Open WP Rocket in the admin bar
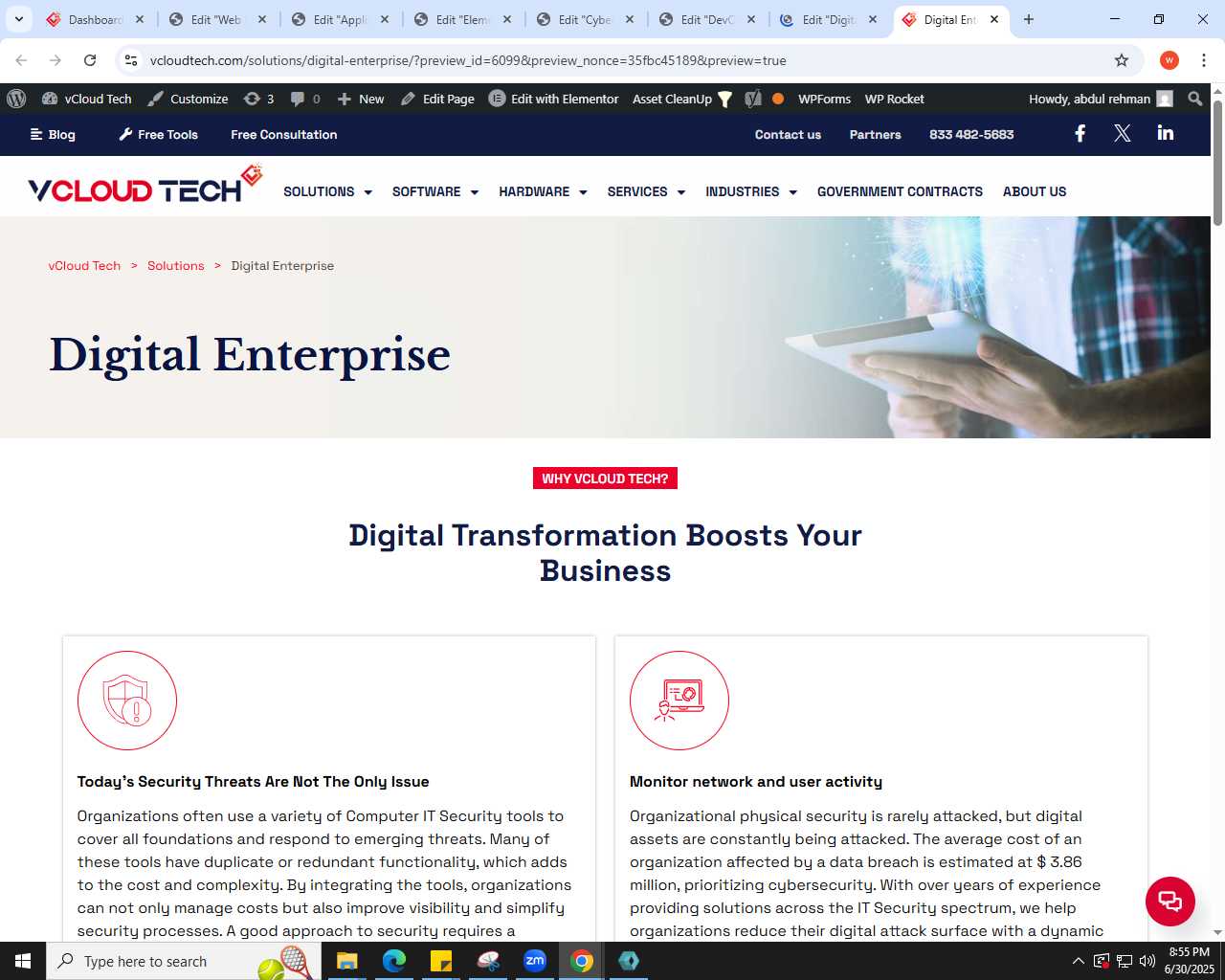The width and height of the screenshot is (1225, 980). pos(894,99)
